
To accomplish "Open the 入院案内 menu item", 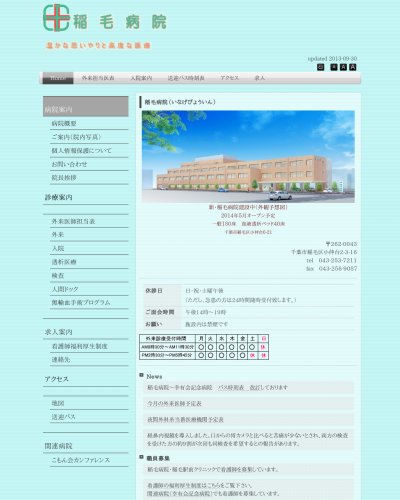I will (141, 78).
